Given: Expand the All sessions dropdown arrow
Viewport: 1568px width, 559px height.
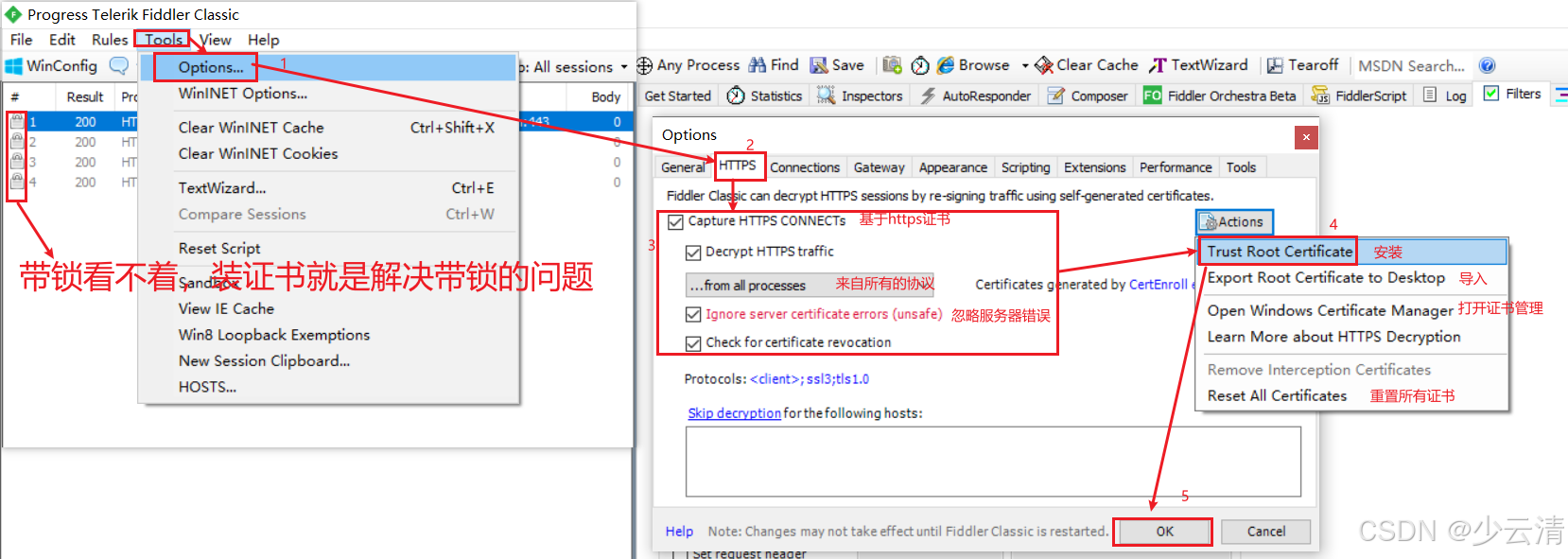Looking at the screenshot, I should [x=624, y=67].
